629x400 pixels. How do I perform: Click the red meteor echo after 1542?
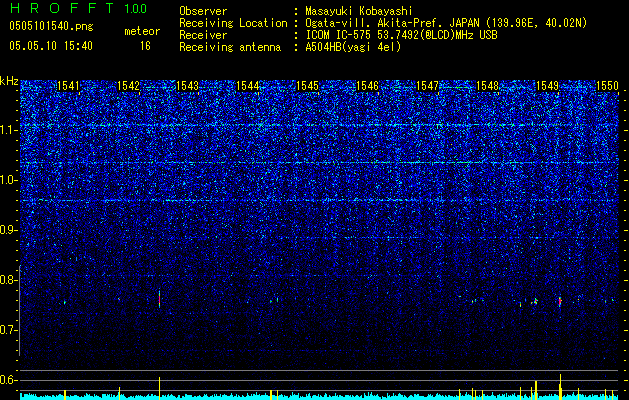(159, 299)
